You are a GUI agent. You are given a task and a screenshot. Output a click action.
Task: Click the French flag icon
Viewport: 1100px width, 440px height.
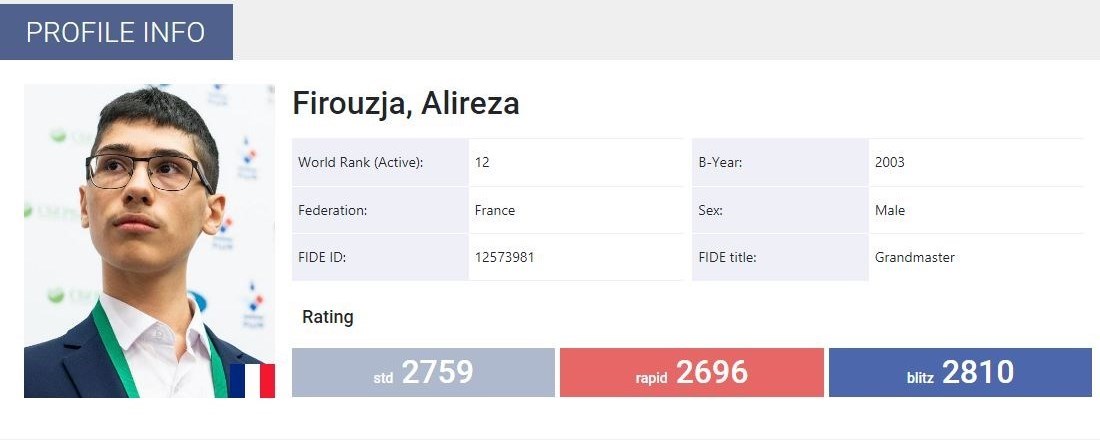point(252,381)
